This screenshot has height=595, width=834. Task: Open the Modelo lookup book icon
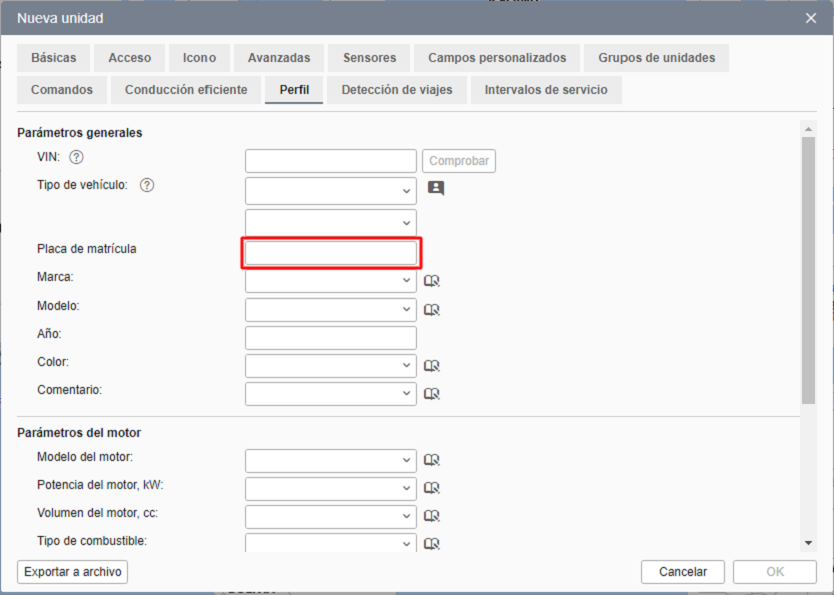point(431,309)
